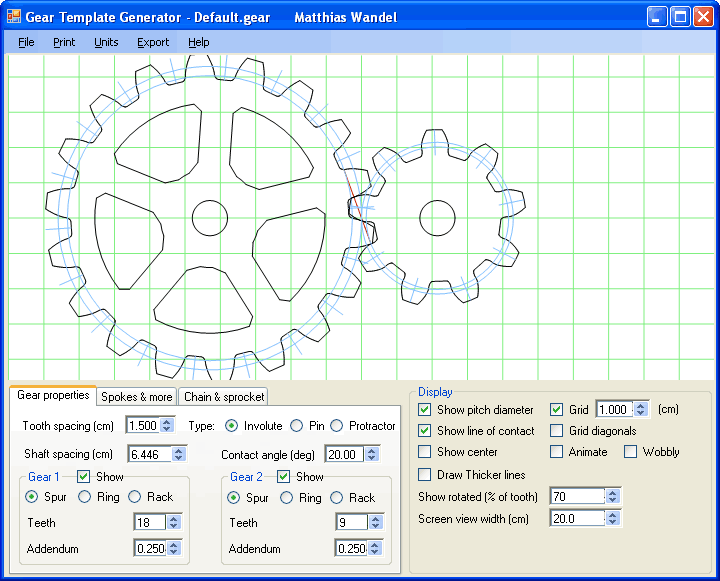Click the Shaft spacing input field
The width and height of the screenshot is (720, 581).
tap(148, 454)
